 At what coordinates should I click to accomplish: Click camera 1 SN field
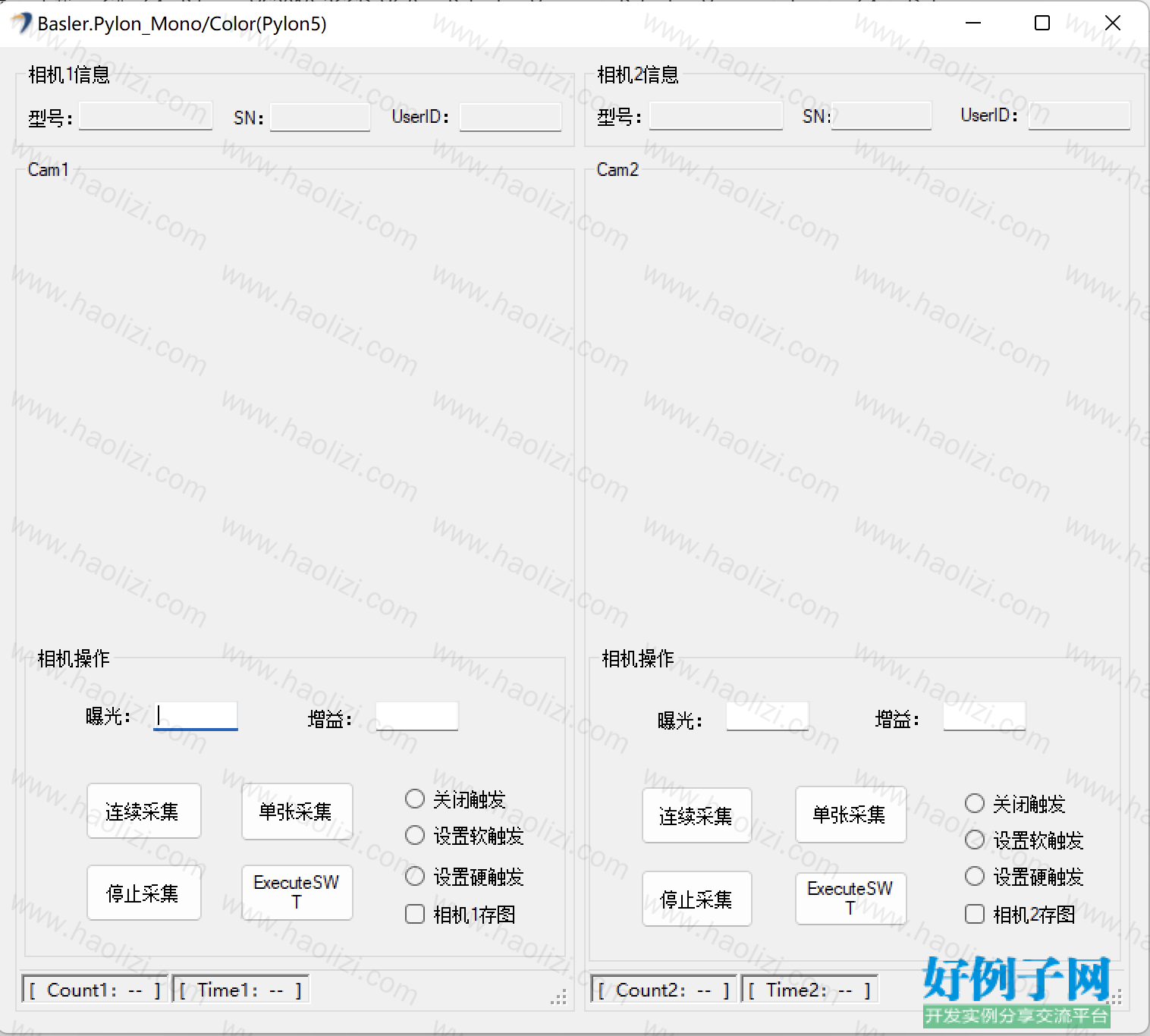320,117
